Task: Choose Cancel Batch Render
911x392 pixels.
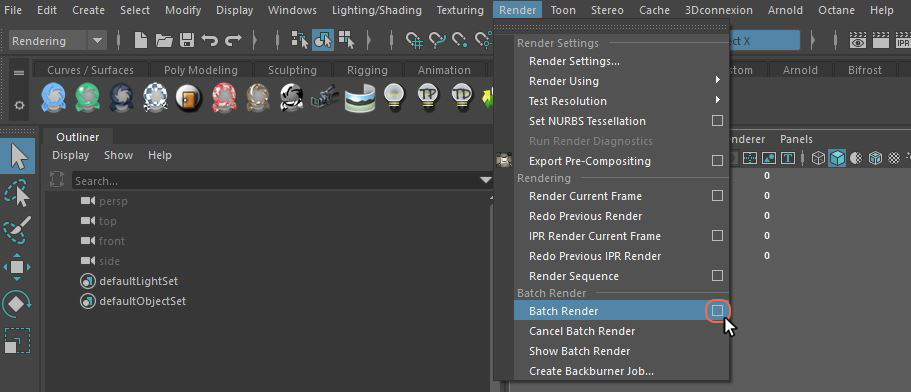Action: pyautogui.click(x=582, y=331)
